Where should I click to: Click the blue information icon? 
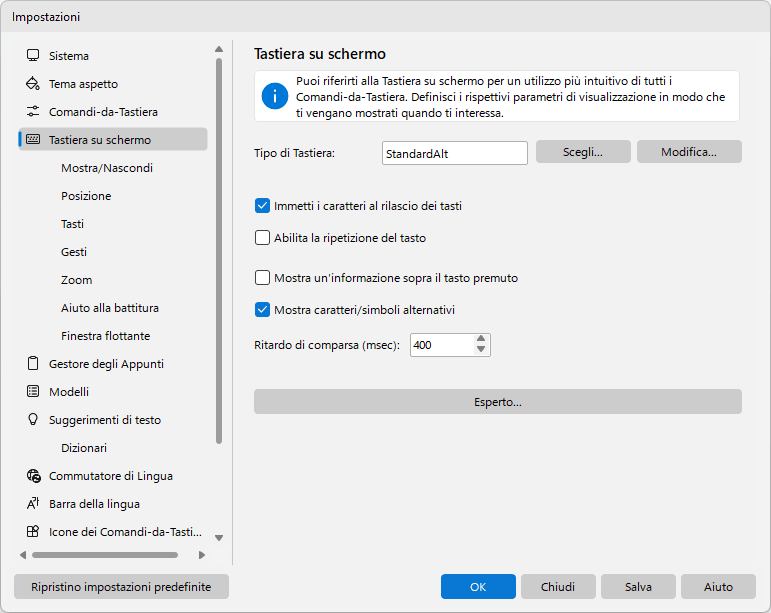click(275, 96)
